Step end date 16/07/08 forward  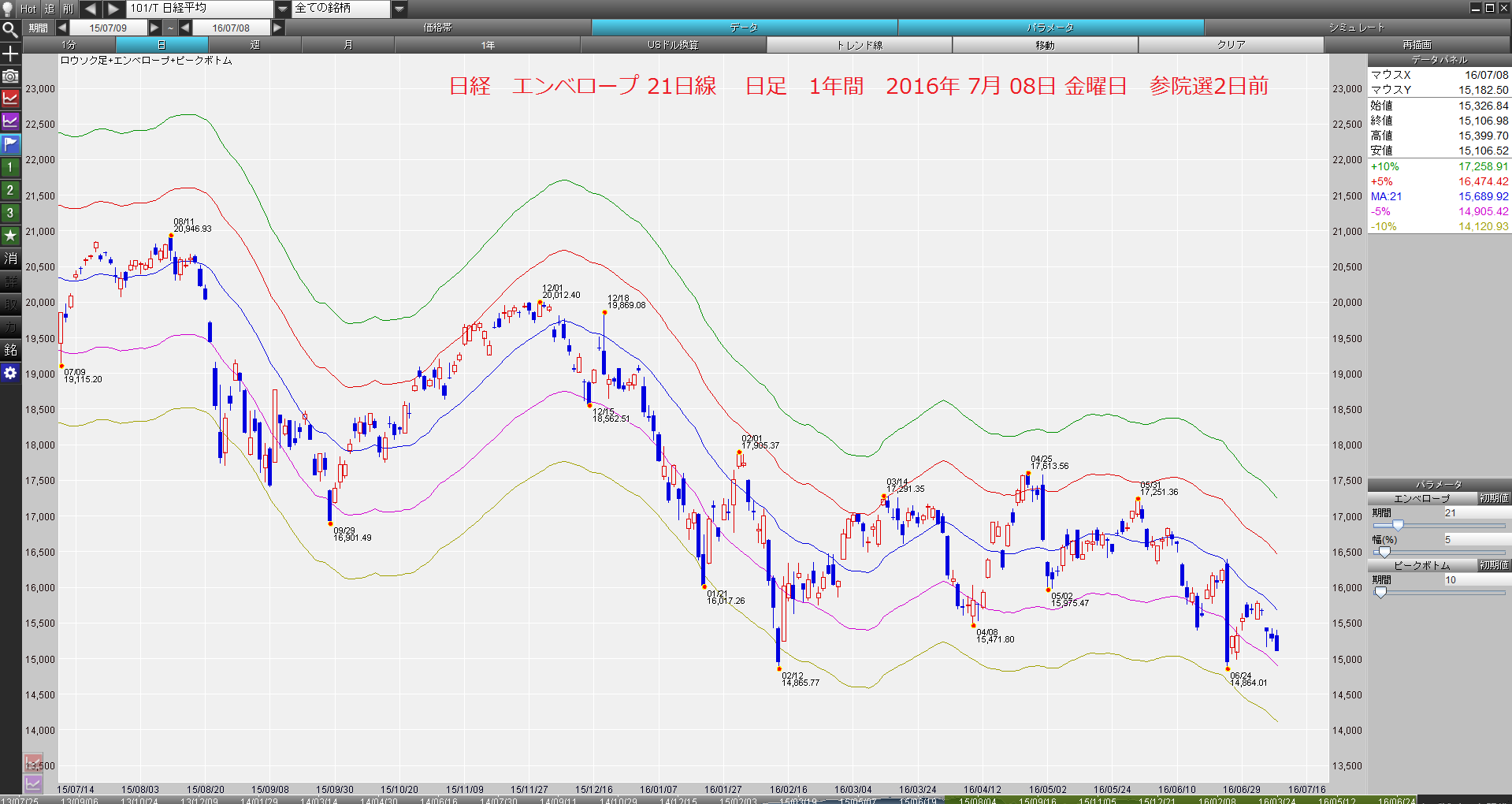pyautogui.click(x=277, y=28)
